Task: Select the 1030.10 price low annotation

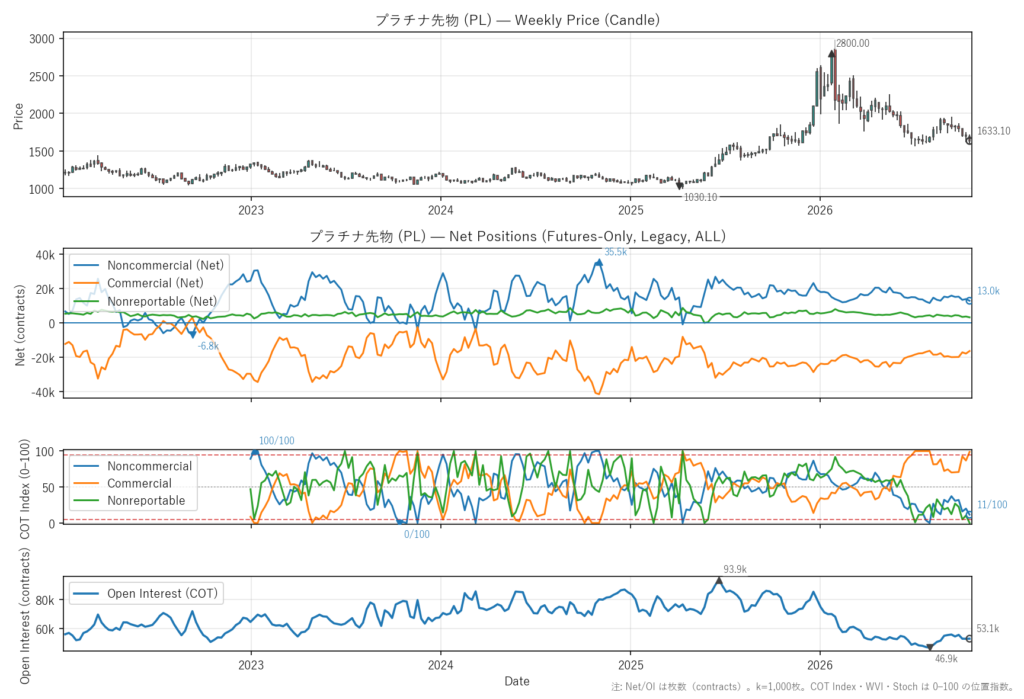Action: (x=700, y=197)
